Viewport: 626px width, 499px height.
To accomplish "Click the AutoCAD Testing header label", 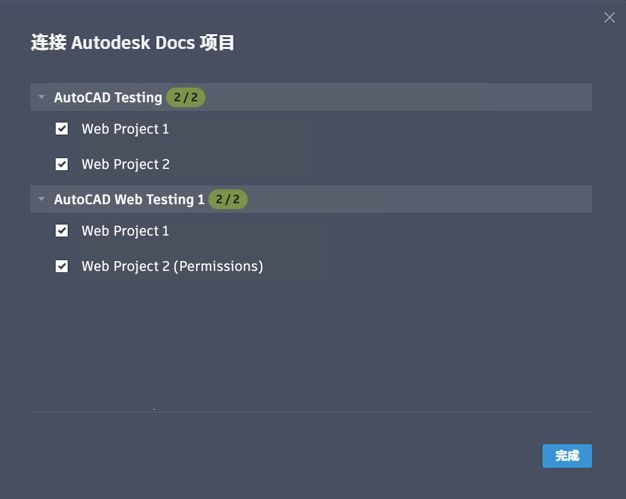I will pyautogui.click(x=108, y=98).
